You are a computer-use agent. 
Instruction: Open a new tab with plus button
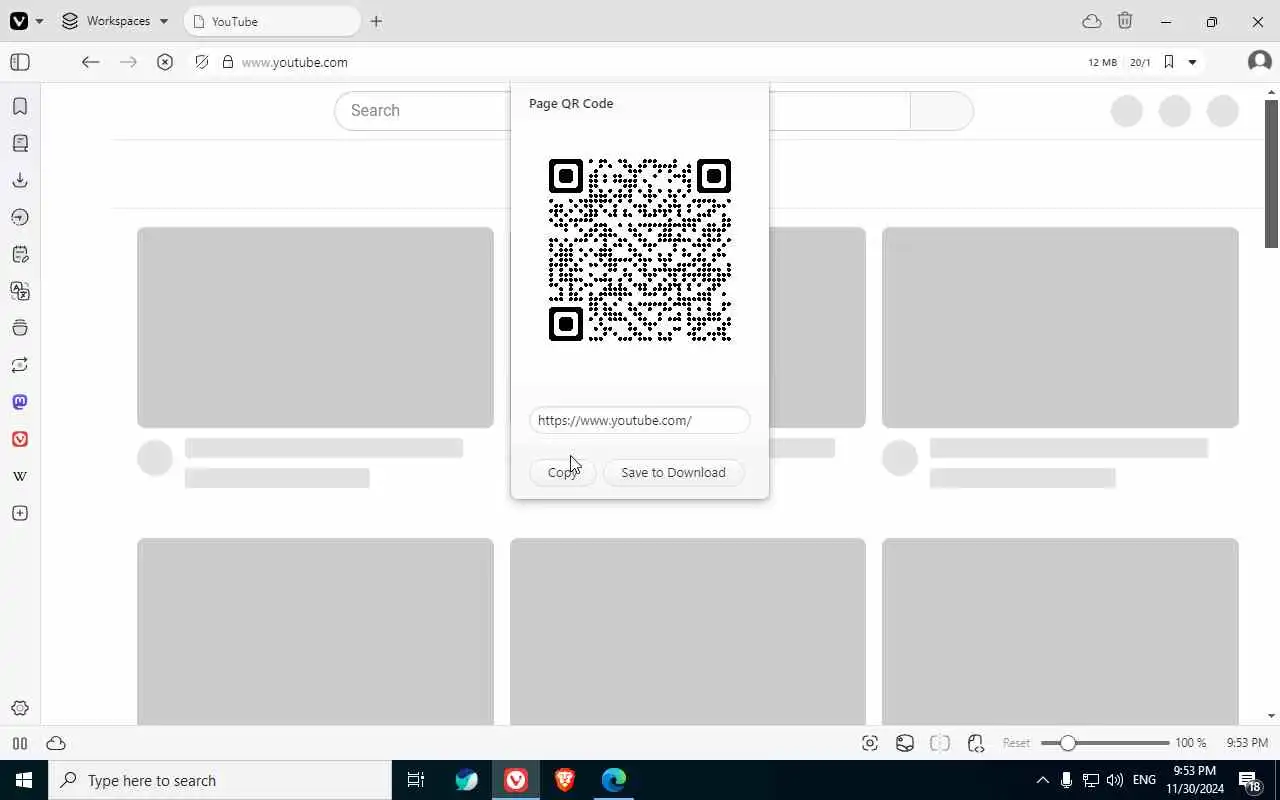click(376, 21)
